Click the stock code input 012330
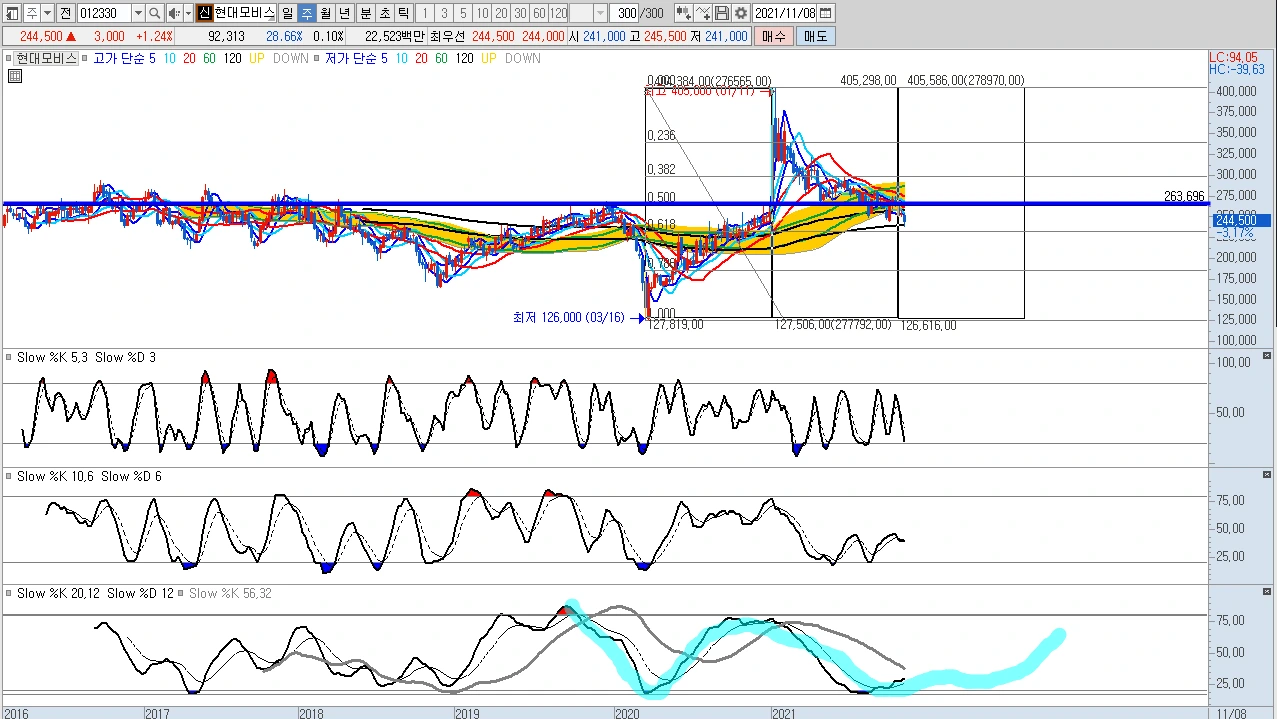The width and height of the screenshot is (1277, 719). (103, 13)
